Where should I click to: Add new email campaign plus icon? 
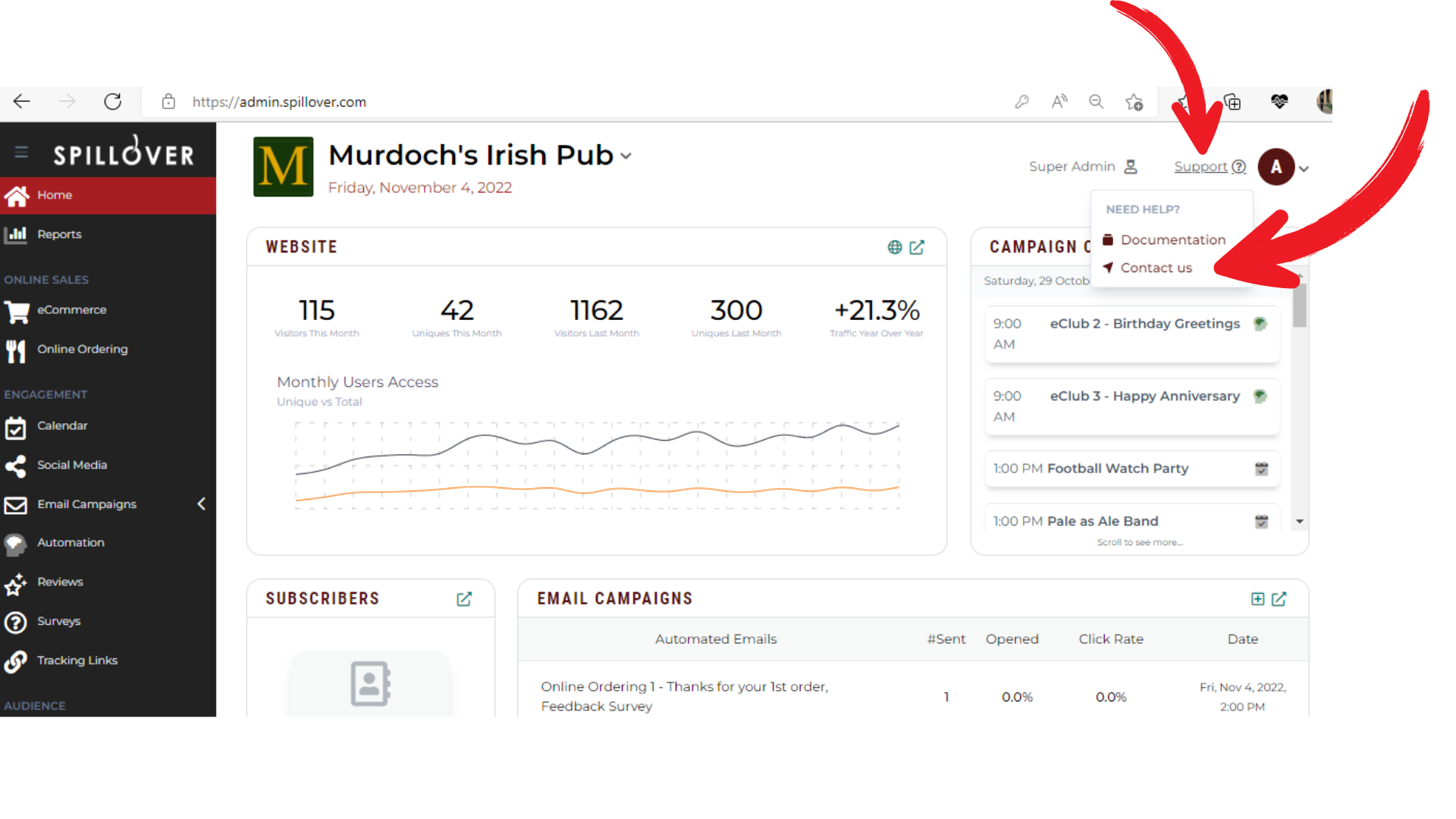tap(1257, 599)
